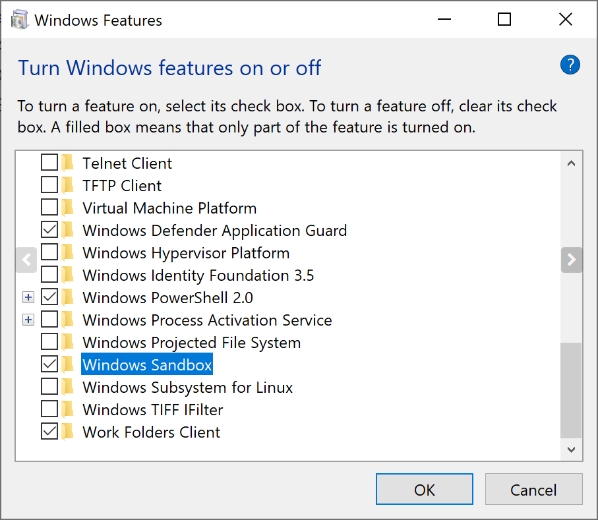Uncheck the Windows PowerShell 2.0 checkbox

[49, 297]
